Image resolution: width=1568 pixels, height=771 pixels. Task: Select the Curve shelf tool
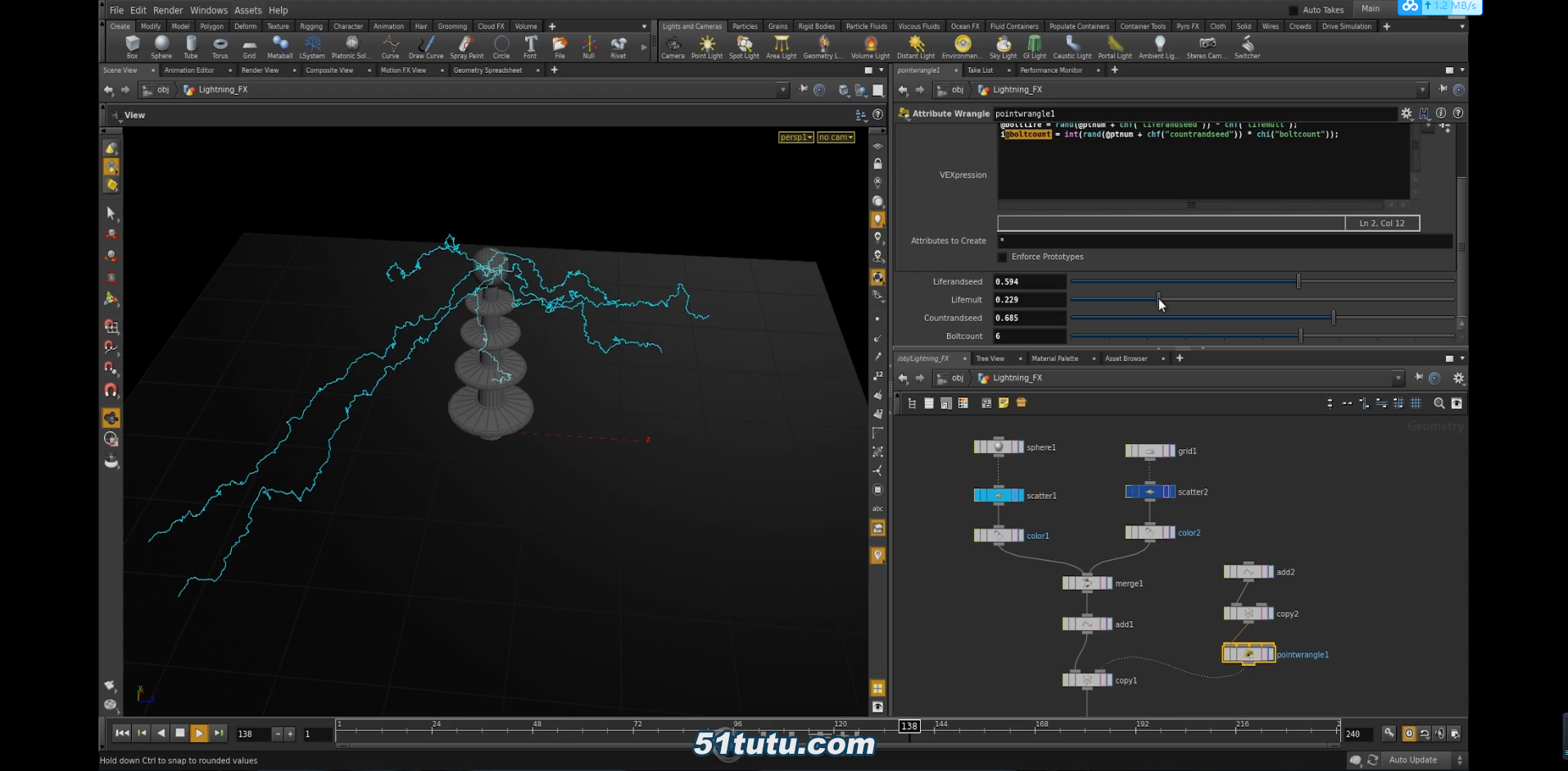[390, 47]
